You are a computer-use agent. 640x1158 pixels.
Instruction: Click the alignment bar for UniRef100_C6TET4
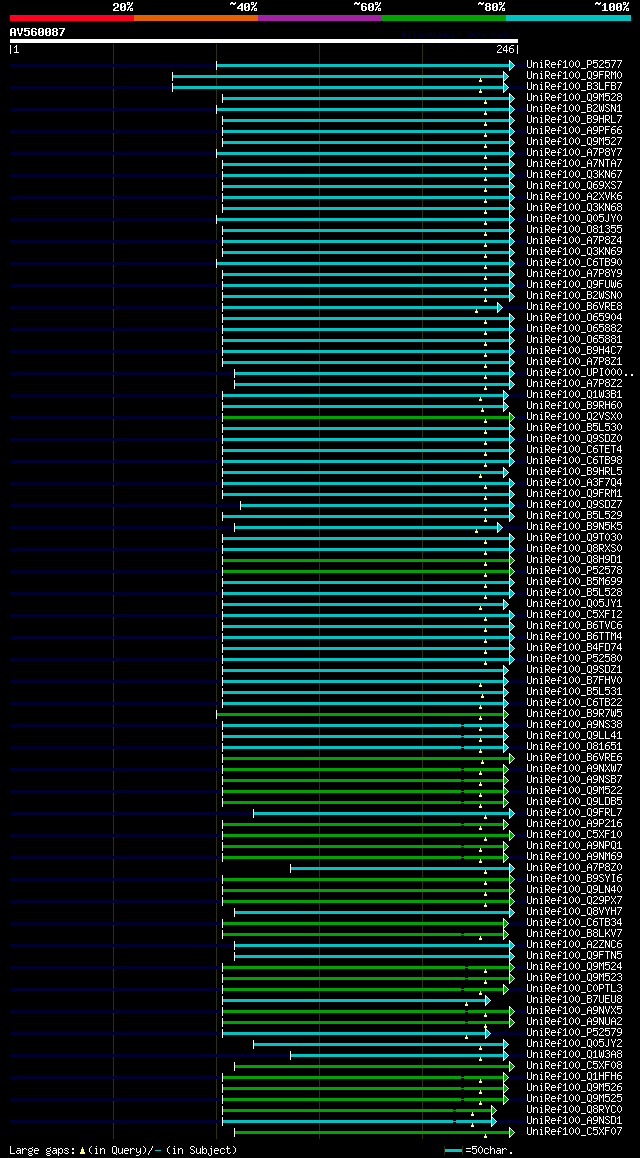click(367, 450)
